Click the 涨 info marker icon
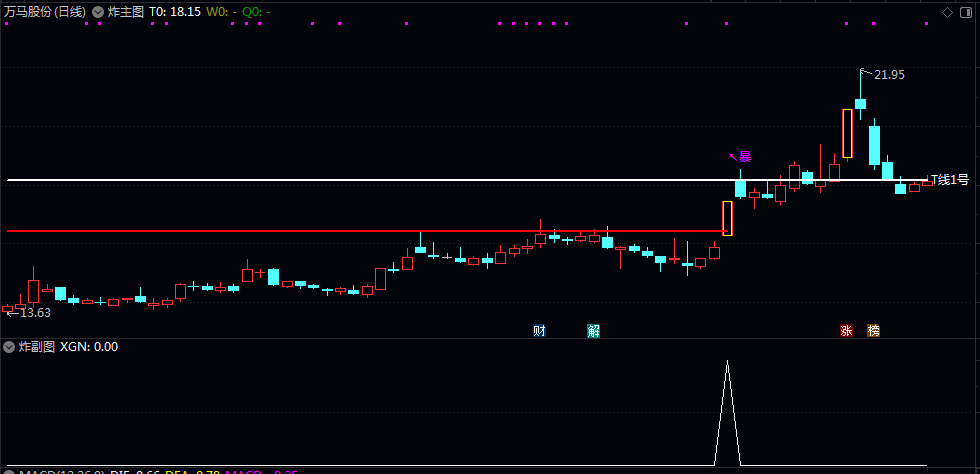 click(846, 331)
